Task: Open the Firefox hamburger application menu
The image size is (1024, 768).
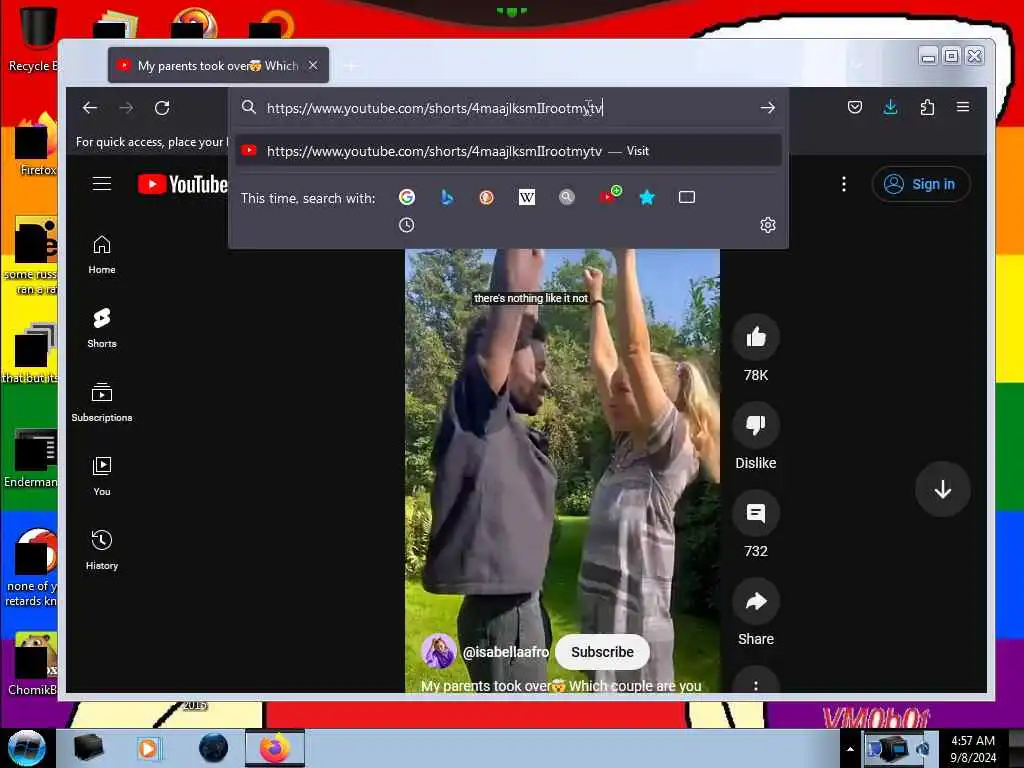Action: [963, 106]
